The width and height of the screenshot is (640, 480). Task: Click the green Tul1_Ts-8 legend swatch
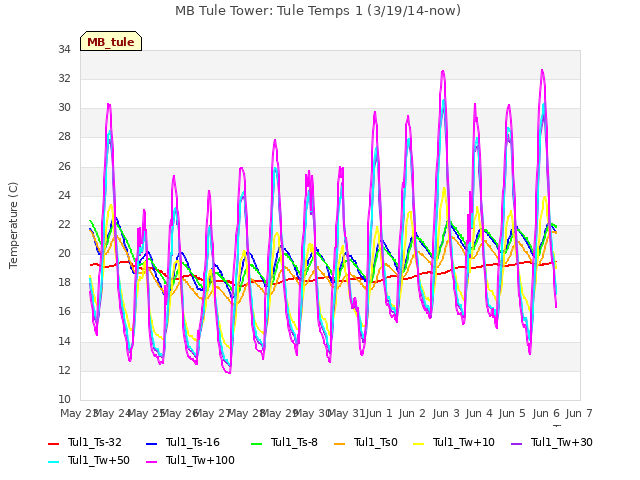click(256, 443)
